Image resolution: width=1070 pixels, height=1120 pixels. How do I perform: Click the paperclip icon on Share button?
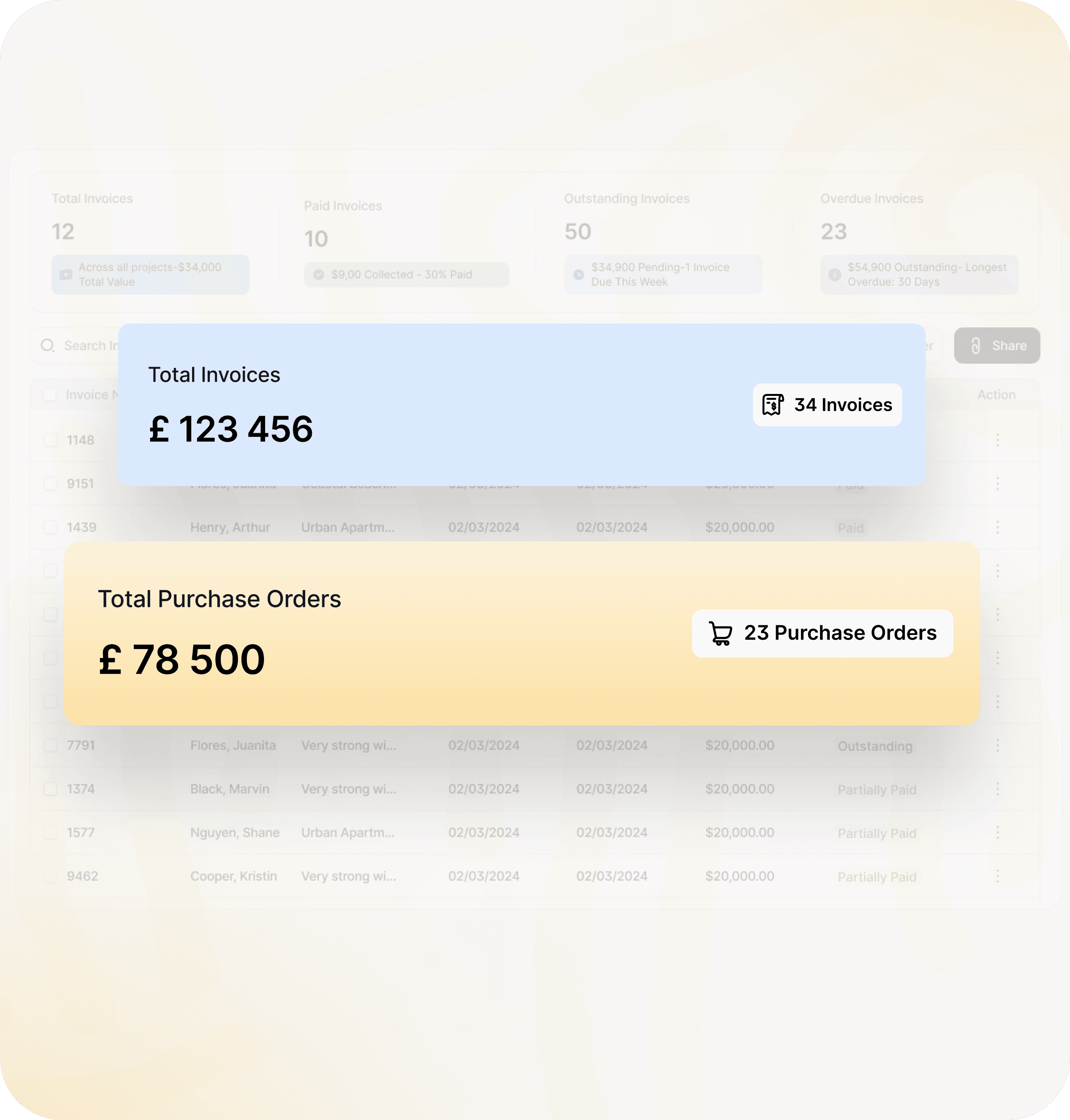(976, 346)
